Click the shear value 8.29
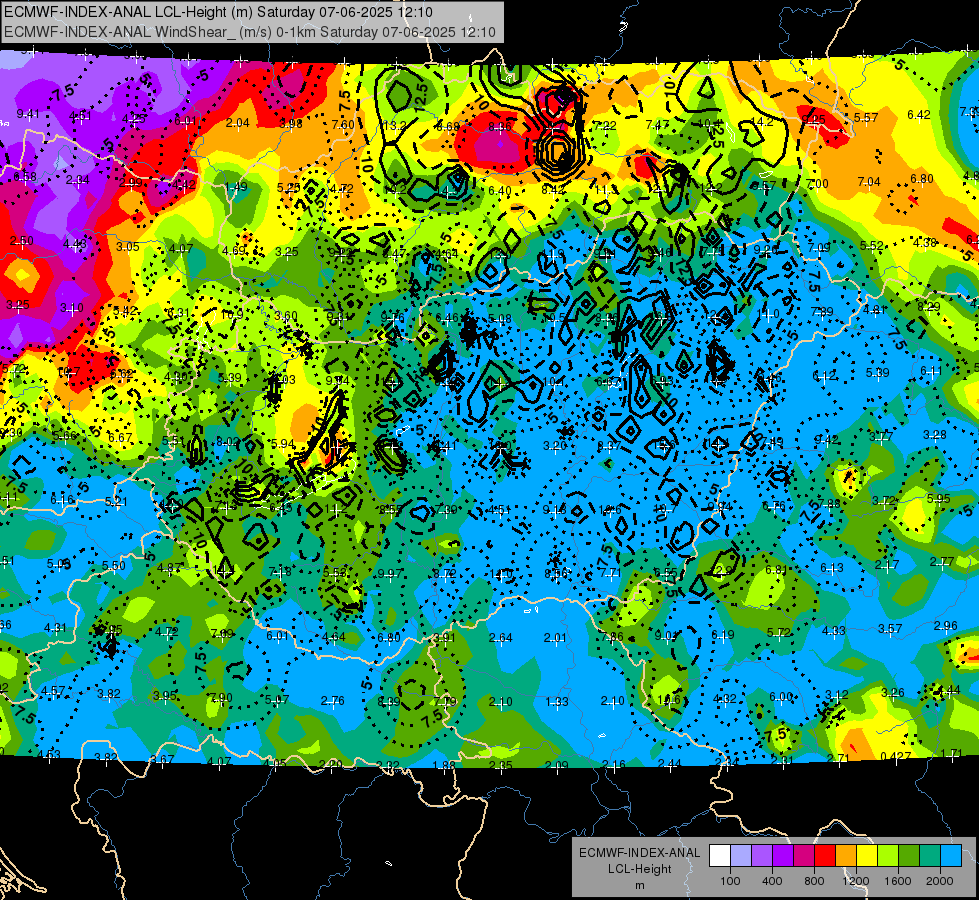The image size is (979, 900). click(x=929, y=306)
